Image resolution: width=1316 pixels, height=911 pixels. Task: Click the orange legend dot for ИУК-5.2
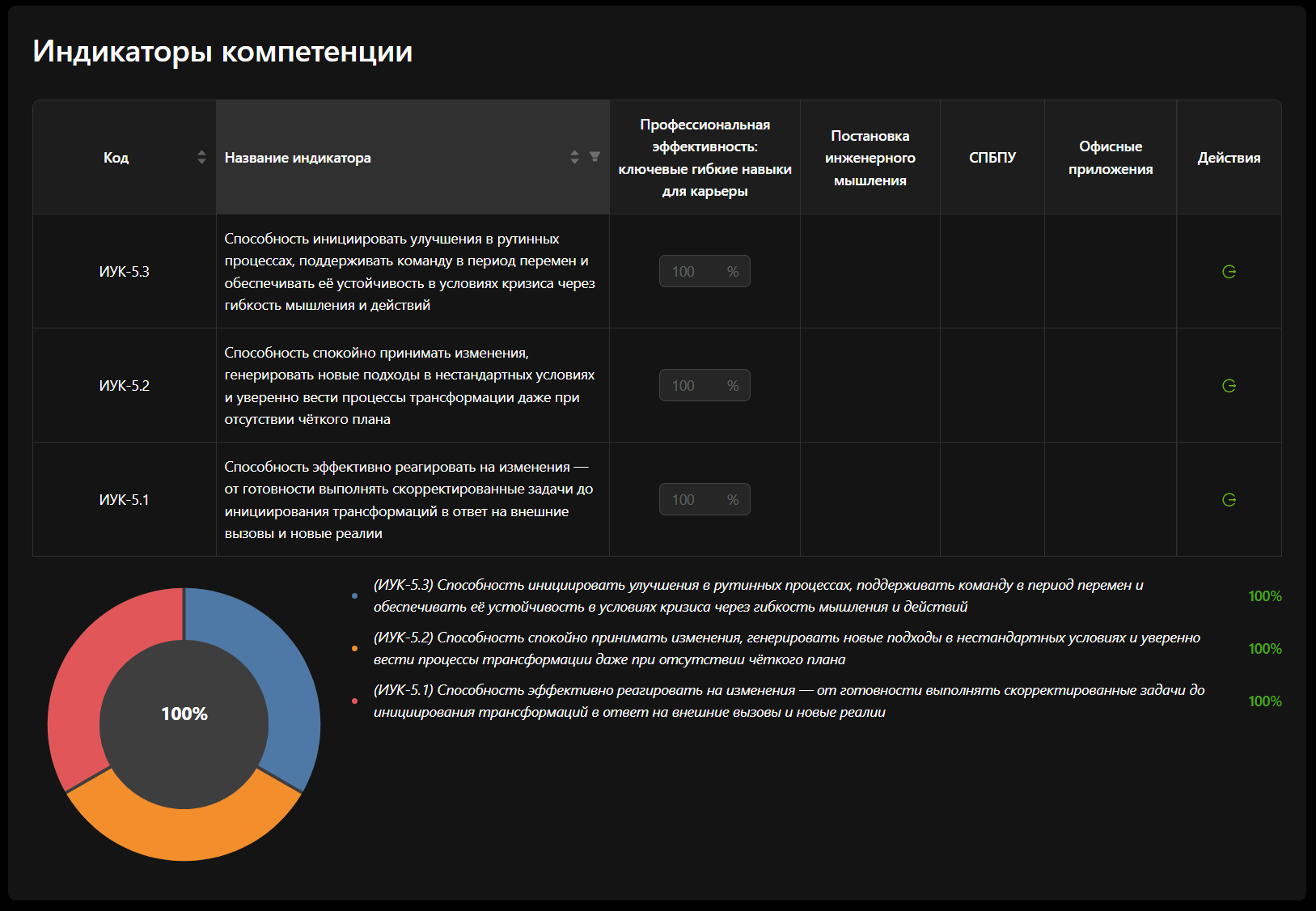click(354, 649)
